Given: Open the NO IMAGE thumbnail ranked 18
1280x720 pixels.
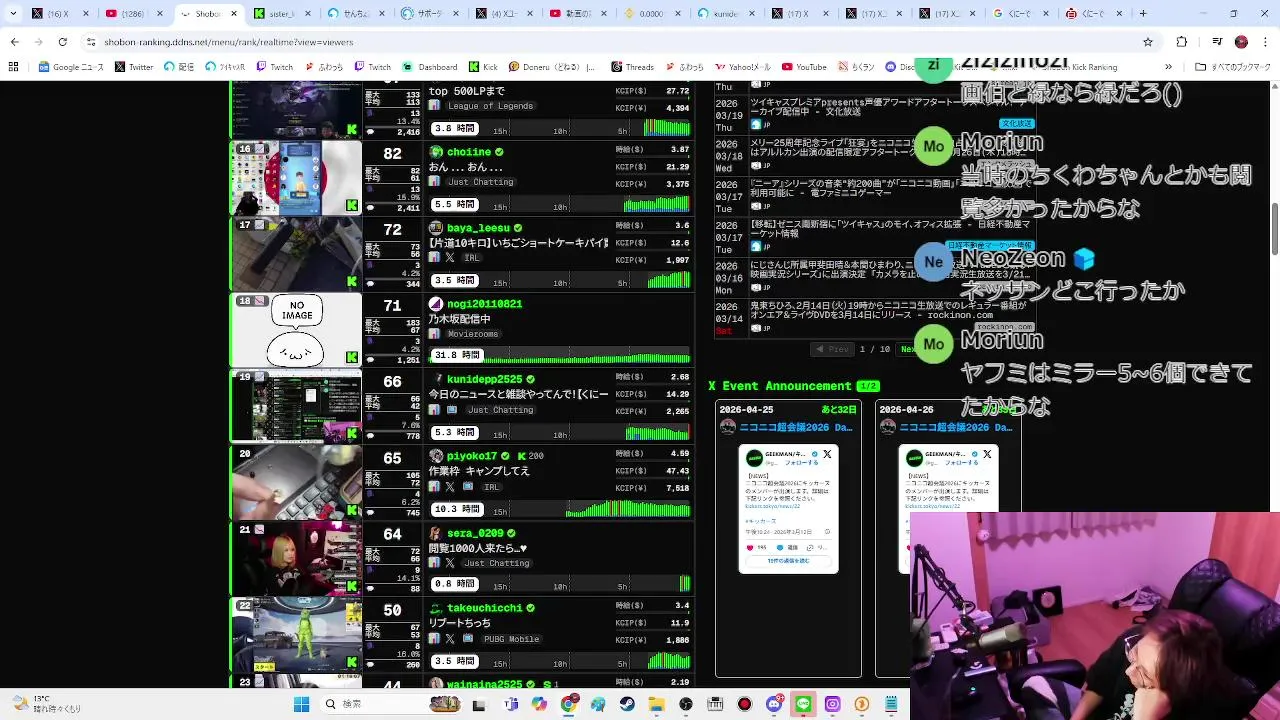Looking at the screenshot, I should [x=297, y=330].
